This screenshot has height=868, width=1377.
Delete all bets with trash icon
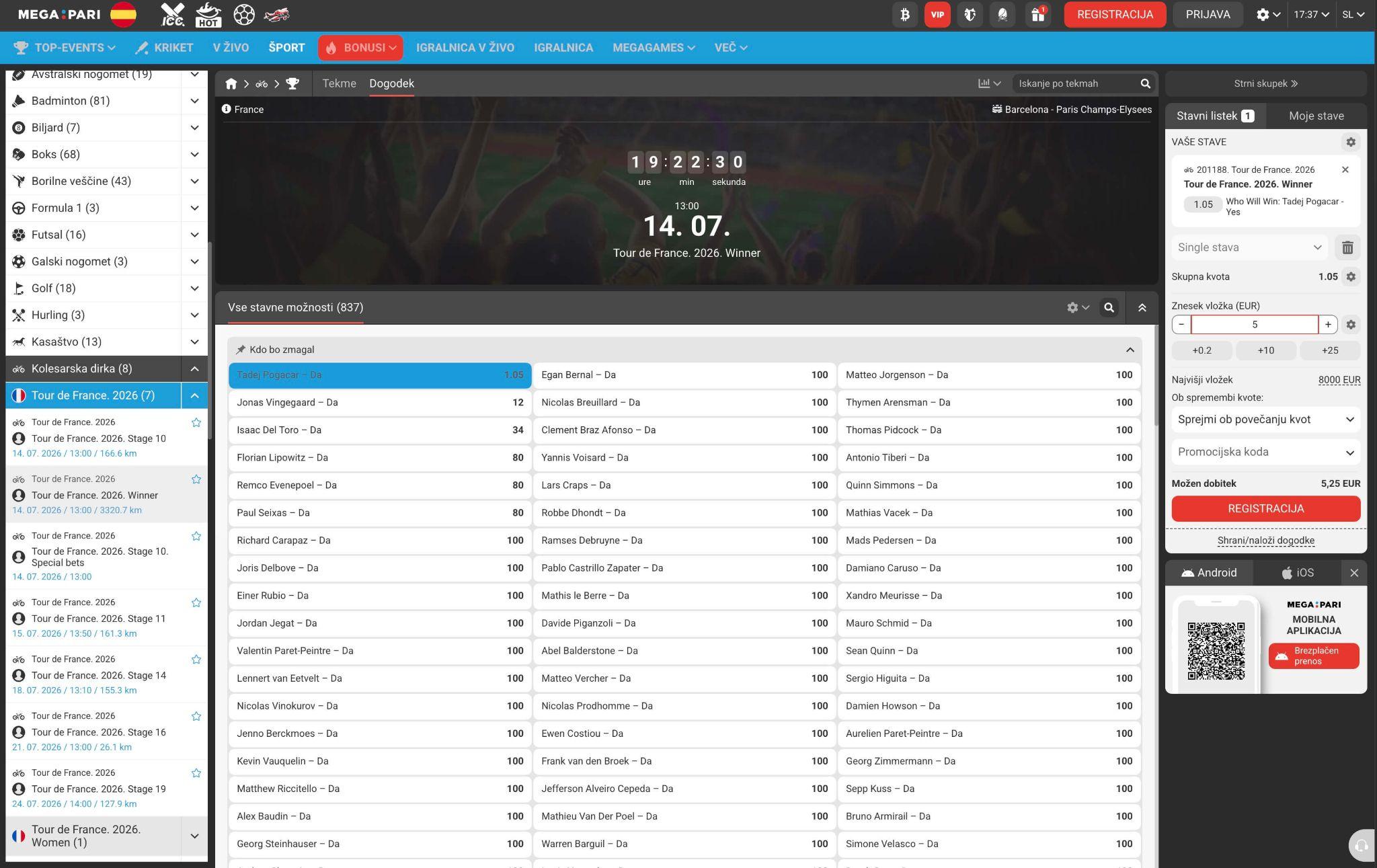[1347, 247]
